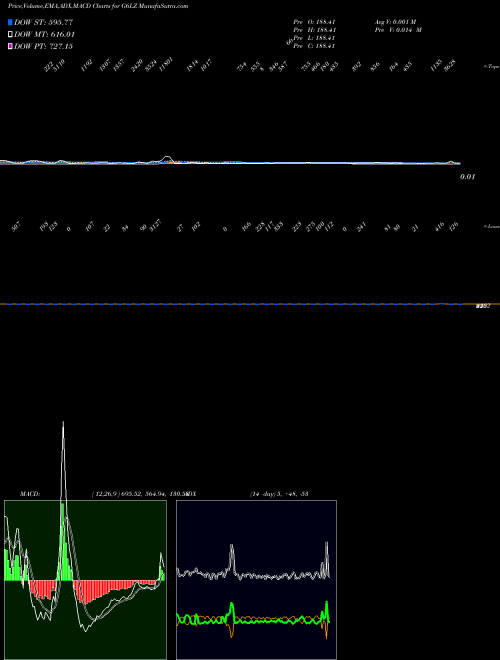This screenshot has width=500, height=660.
Task: Click the blue DOW ST legend swatch
Action: (10, 22)
